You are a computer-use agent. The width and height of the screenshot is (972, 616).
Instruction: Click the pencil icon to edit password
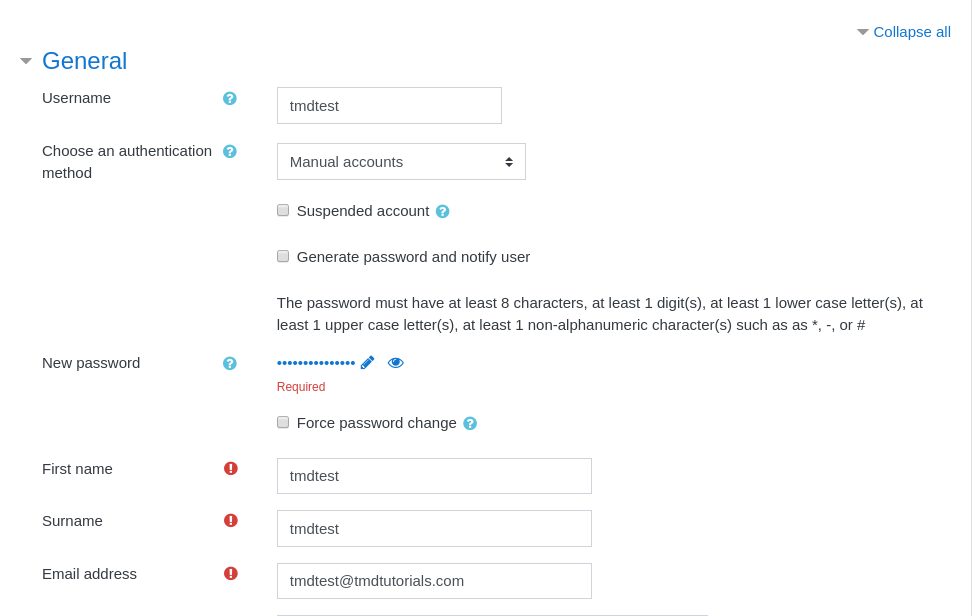(367, 363)
